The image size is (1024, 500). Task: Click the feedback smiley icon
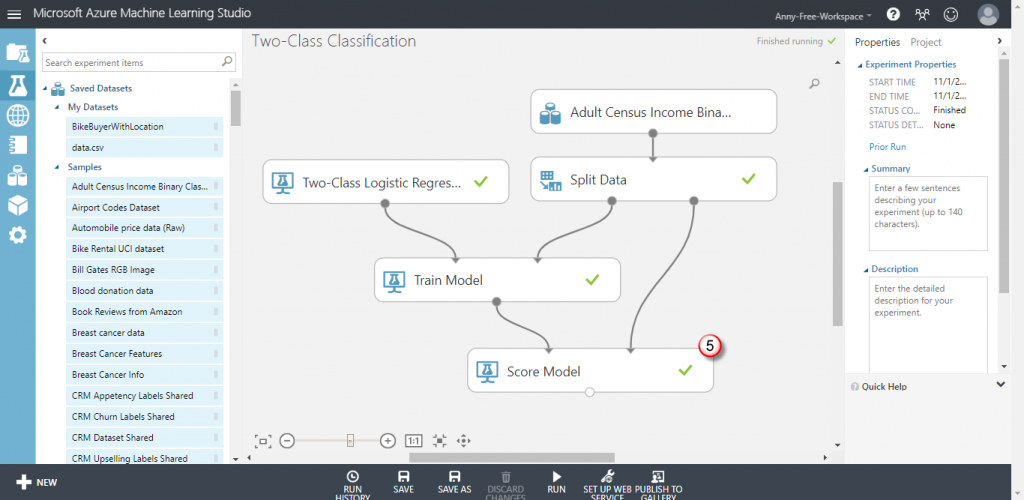click(951, 14)
